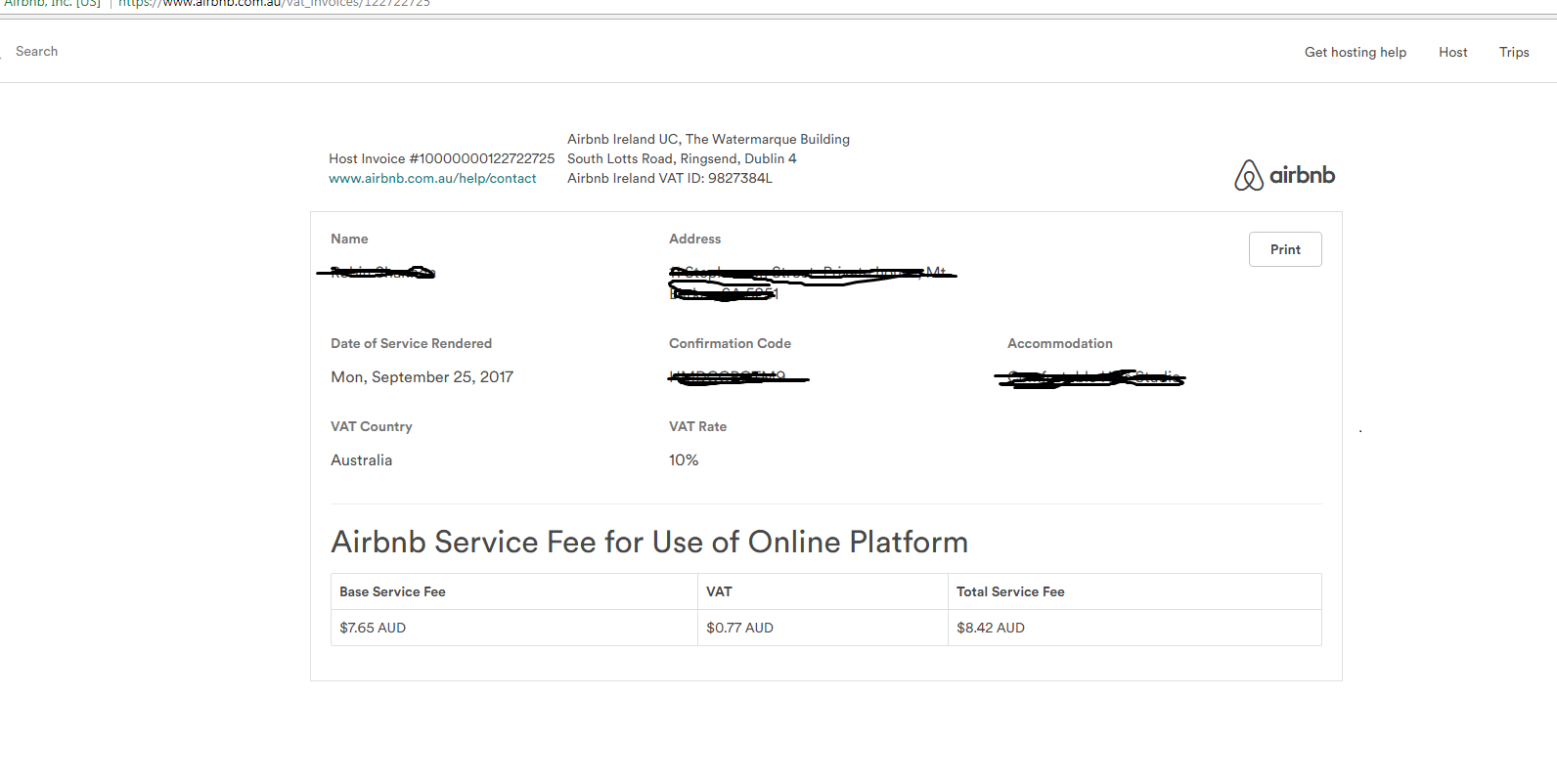Select the $8.42 AUD total fee cell
Viewport: 1557px width, 784px height.
point(990,628)
